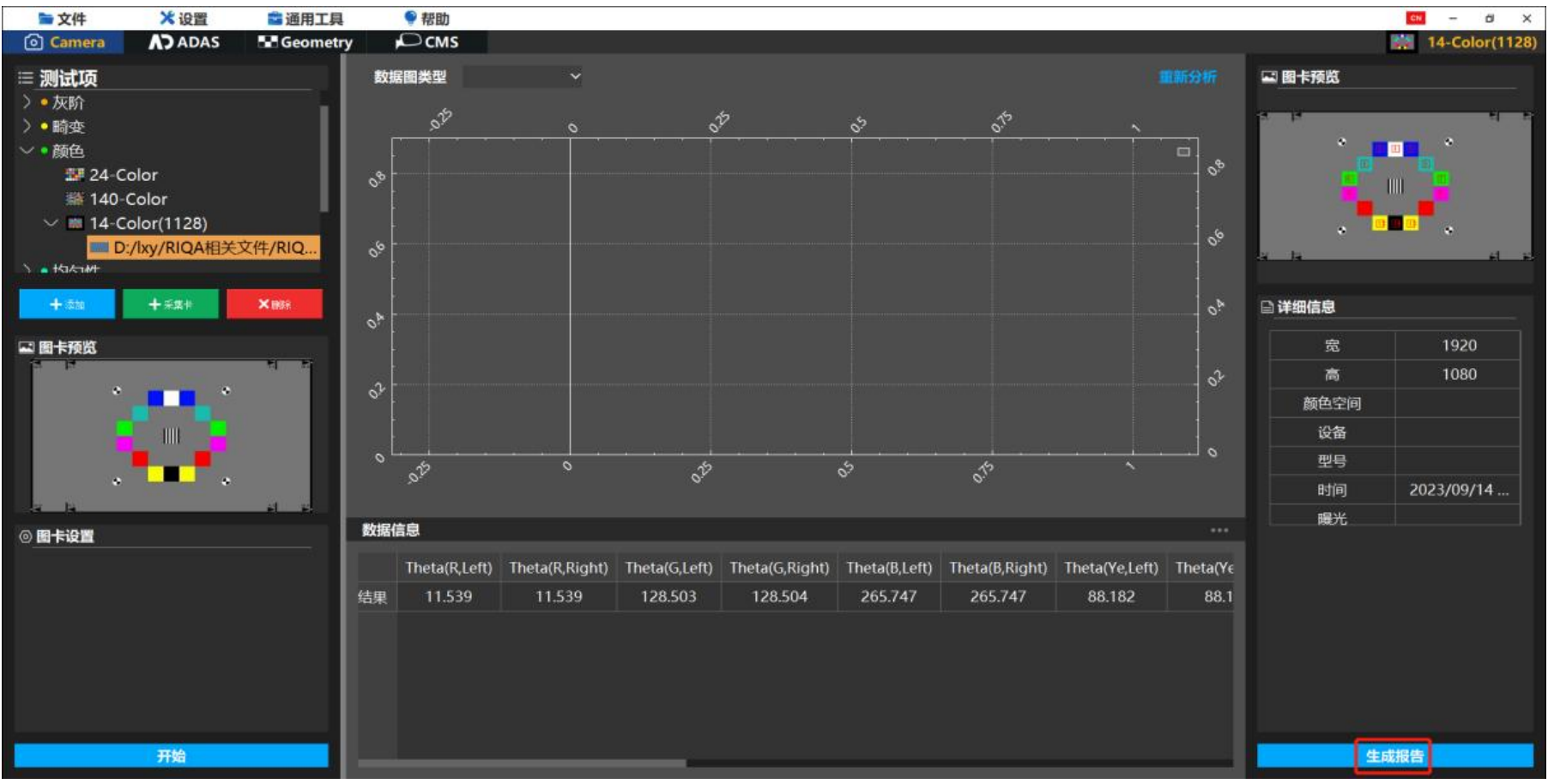
Task: Open the 设置 menu
Action: 184,18
